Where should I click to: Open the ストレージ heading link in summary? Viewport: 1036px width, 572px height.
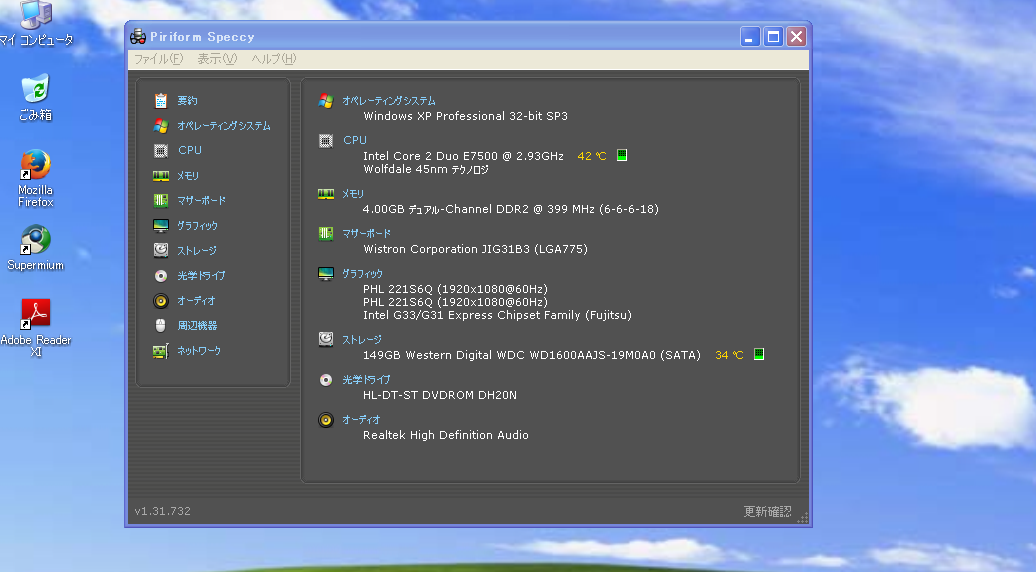(x=361, y=340)
